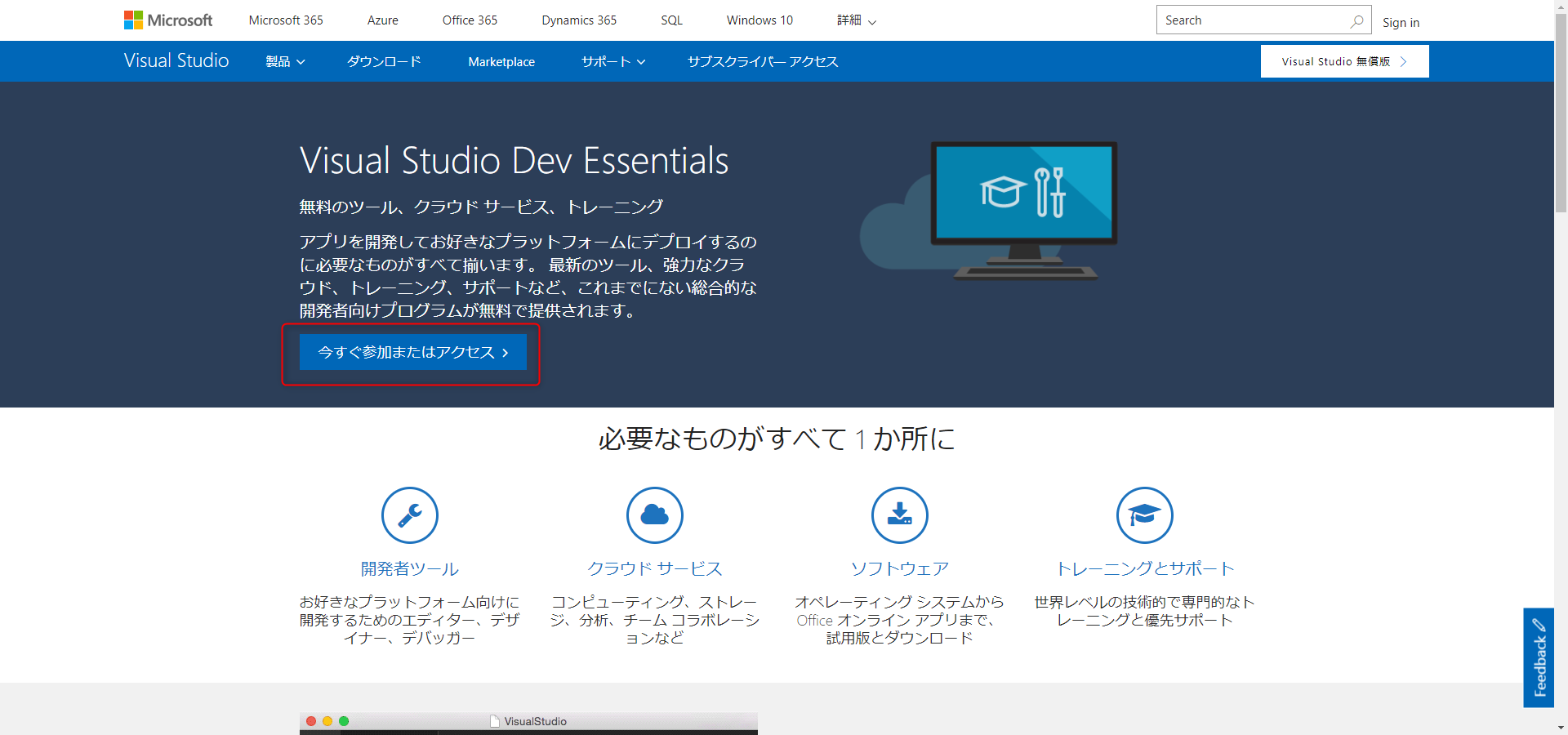Open ダウンロード page

[x=384, y=61]
